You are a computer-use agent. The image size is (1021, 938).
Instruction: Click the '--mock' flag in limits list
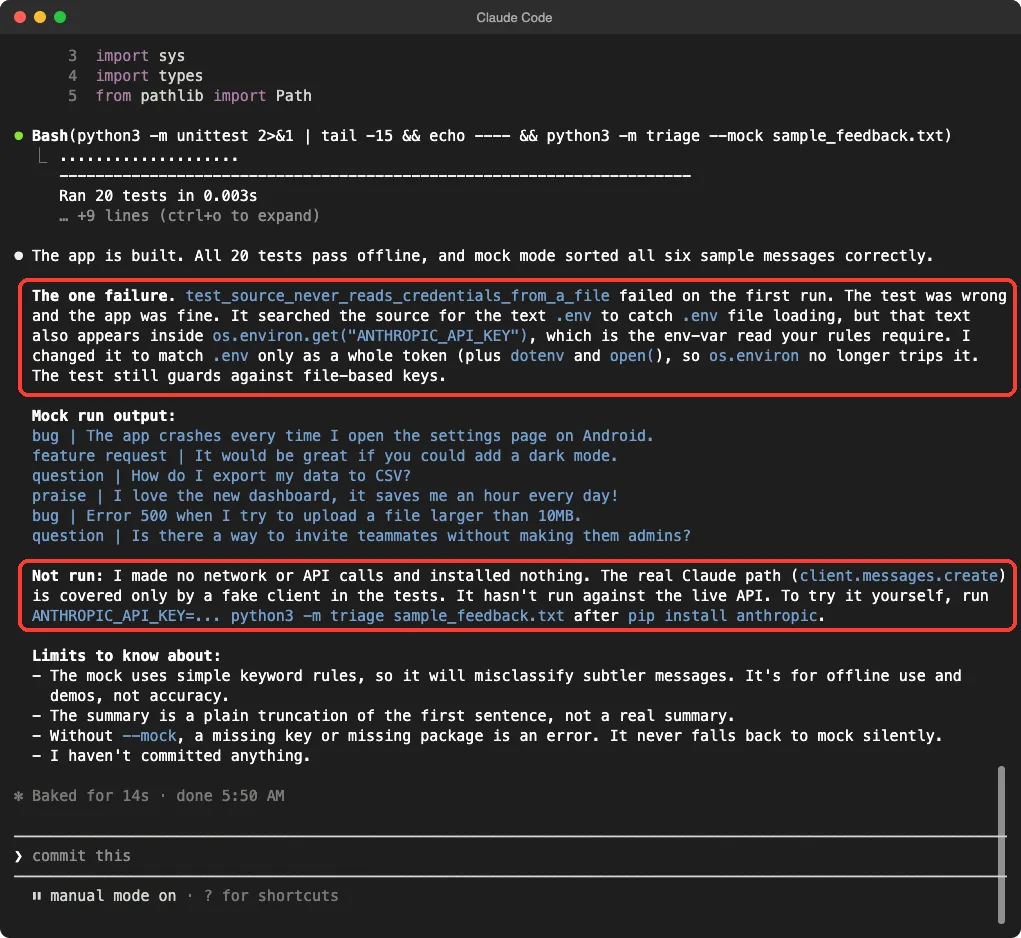click(x=149, y=736)
